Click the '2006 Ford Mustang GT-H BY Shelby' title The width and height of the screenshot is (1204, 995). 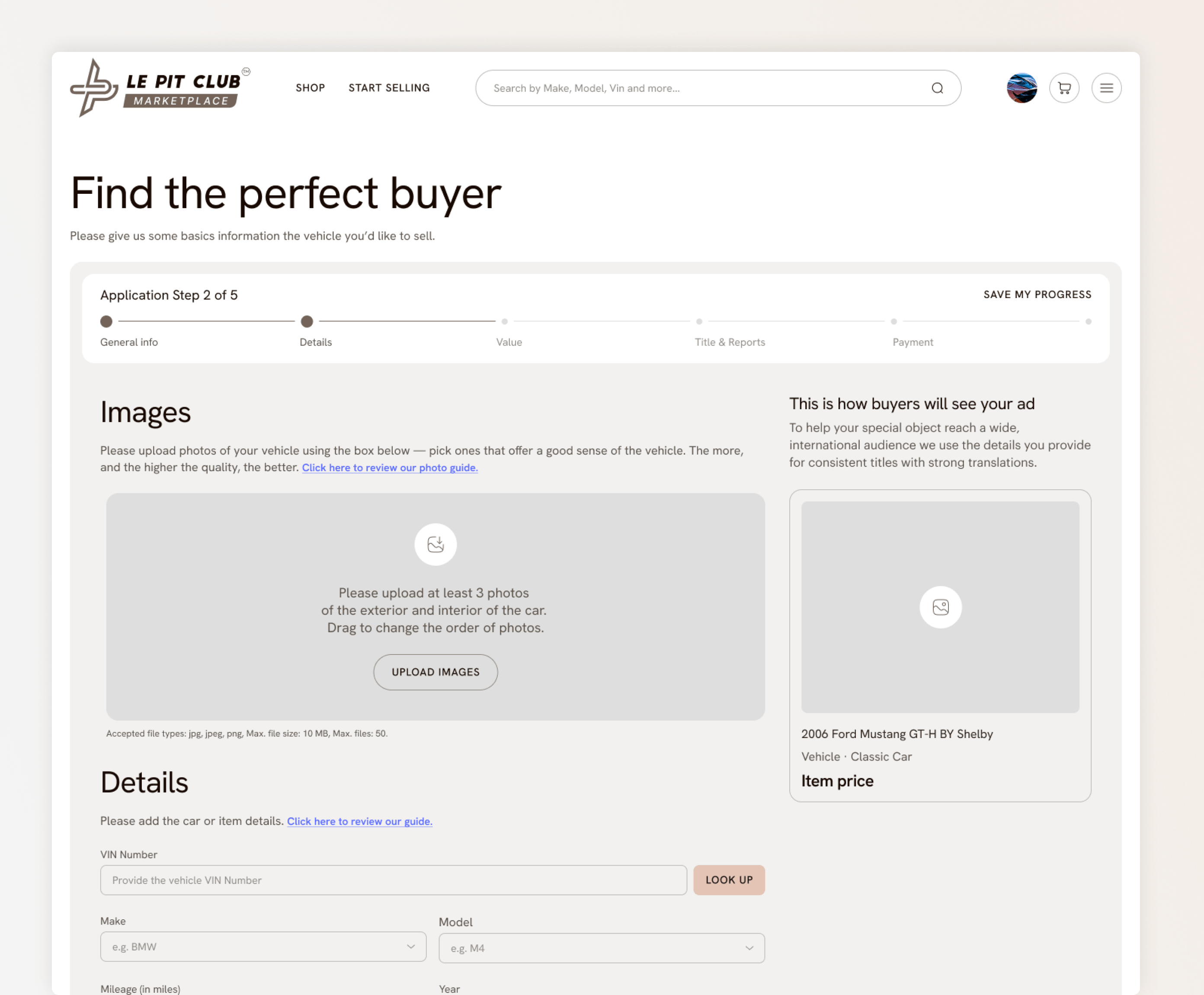click(897, 734)
